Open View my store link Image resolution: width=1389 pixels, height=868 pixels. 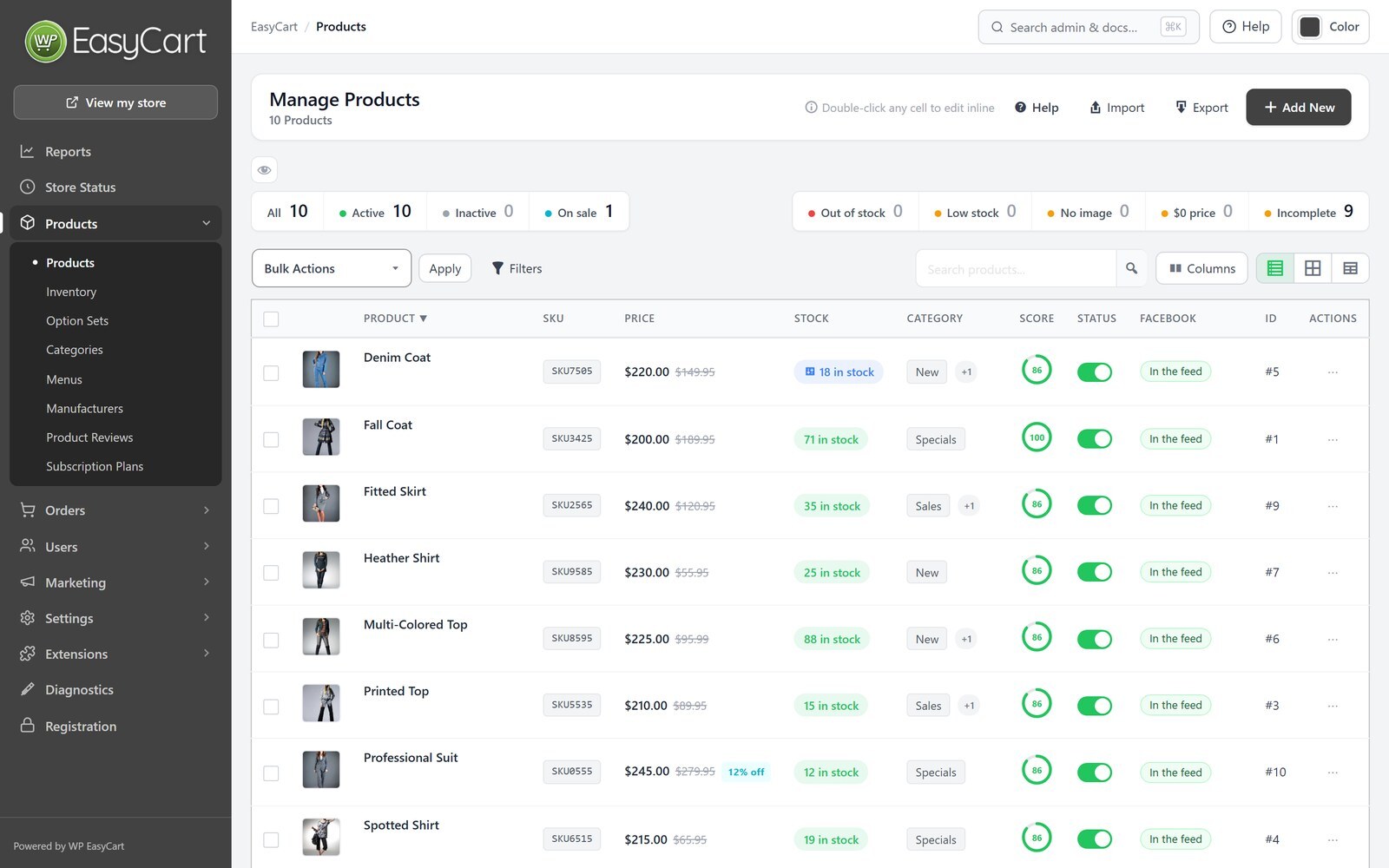tap(115, 102)
